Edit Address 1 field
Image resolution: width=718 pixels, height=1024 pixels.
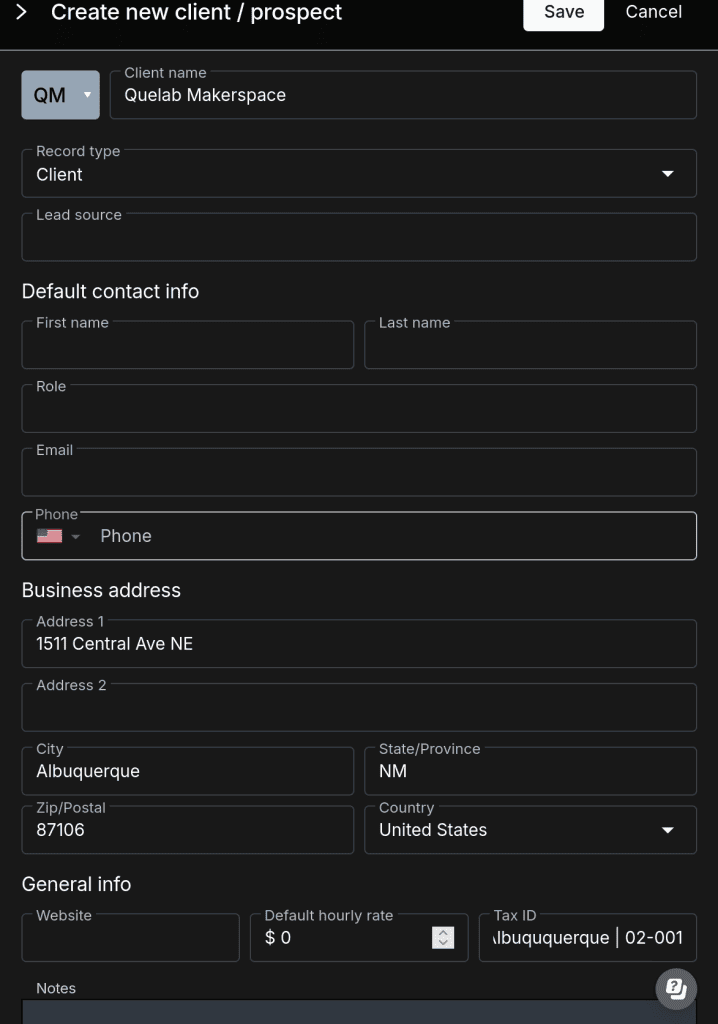click(359, 644)
